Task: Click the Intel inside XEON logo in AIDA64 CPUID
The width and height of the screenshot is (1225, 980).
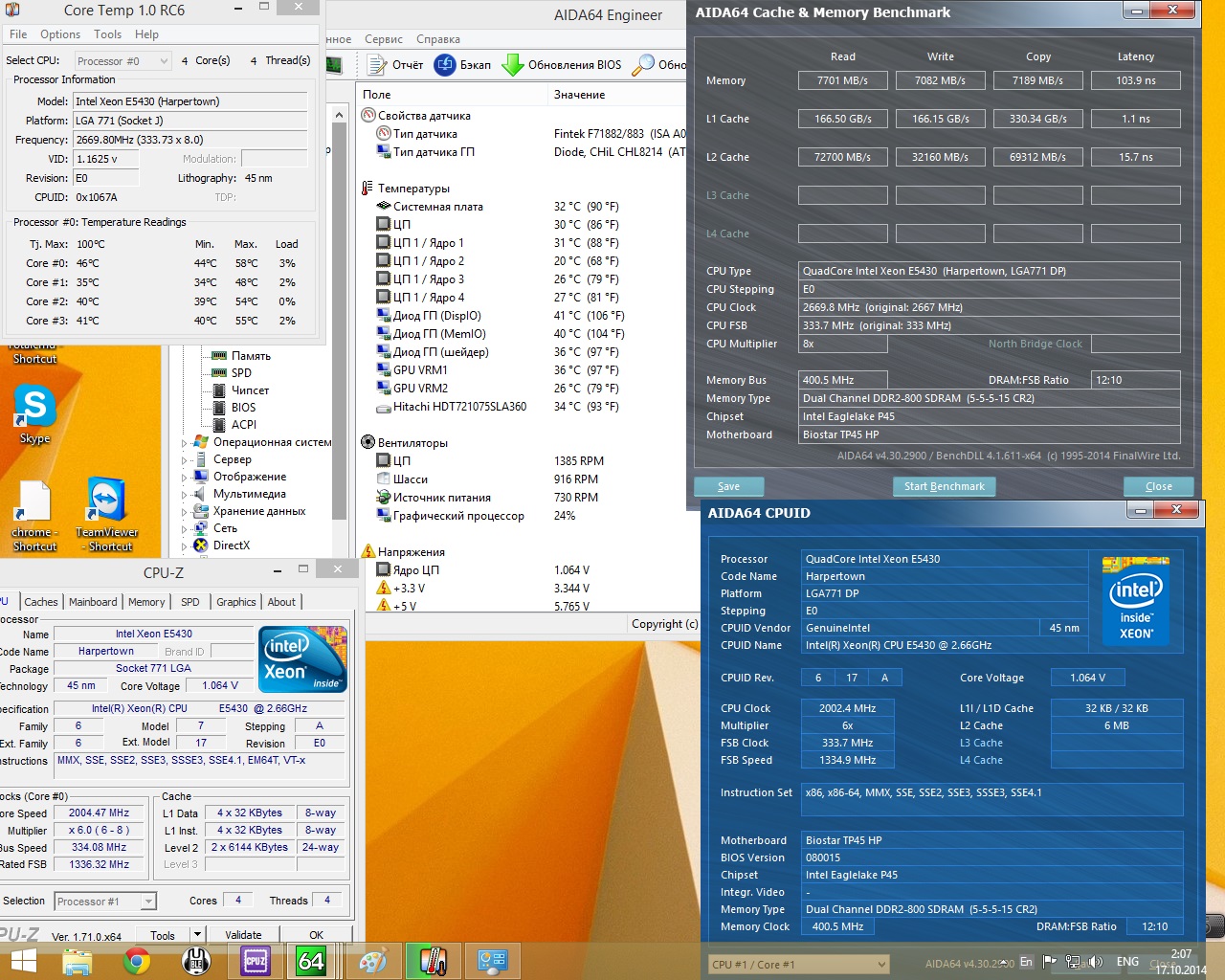Action: coord(1136,601)
